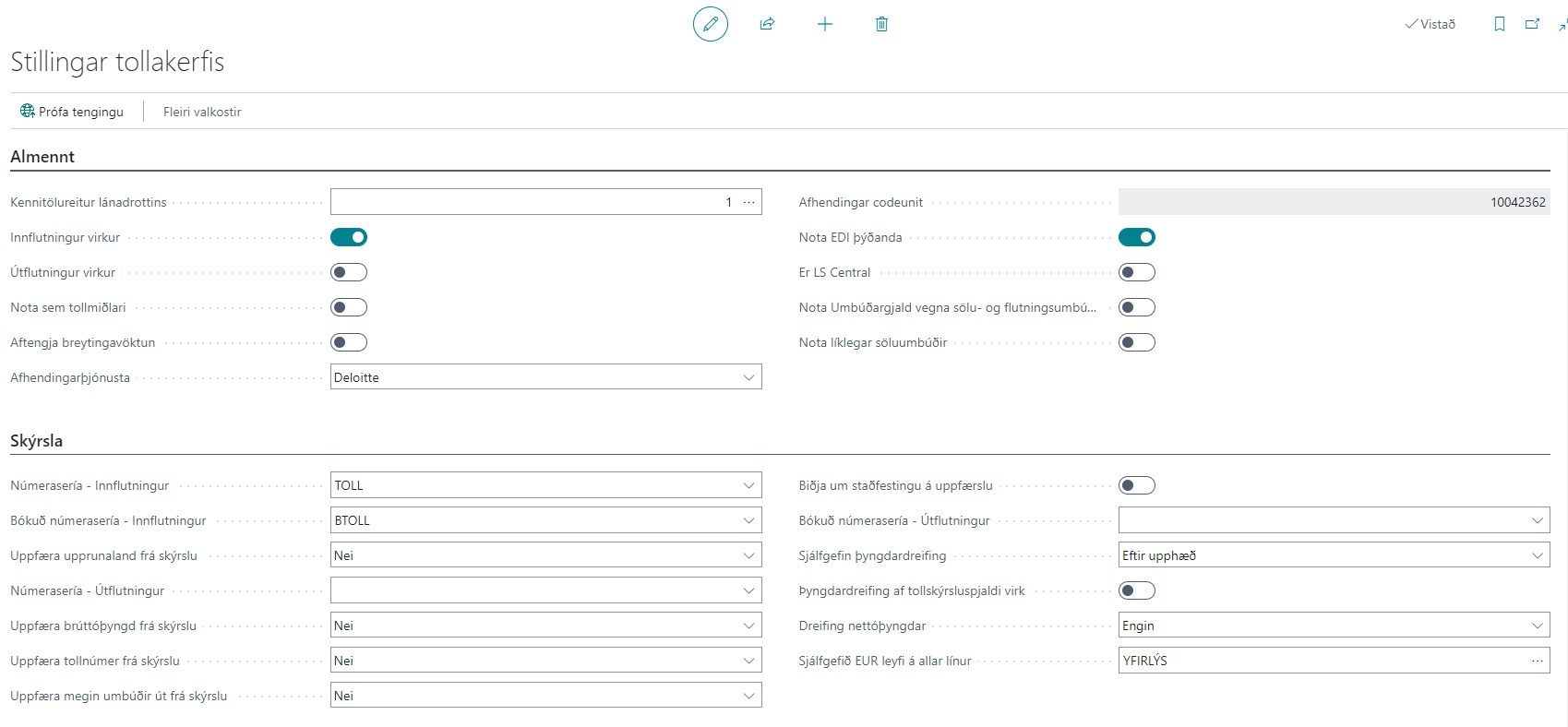The image size is (1568, 727).
Task: Open page in new window icon
Action: point(1532,24)
